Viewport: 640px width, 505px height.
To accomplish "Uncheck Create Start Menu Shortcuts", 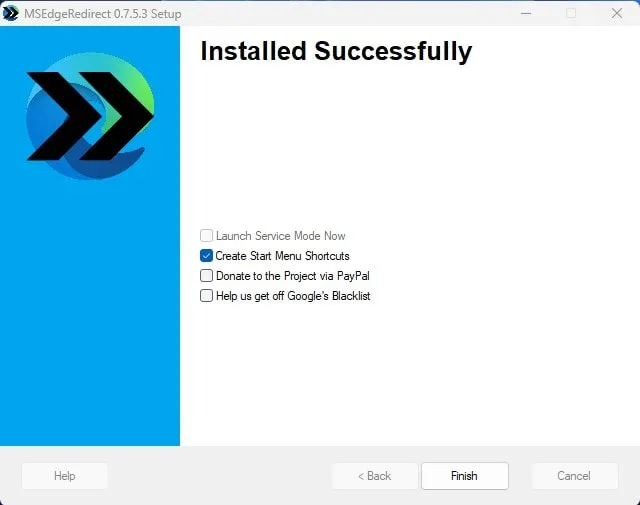I will coord(206,256).
